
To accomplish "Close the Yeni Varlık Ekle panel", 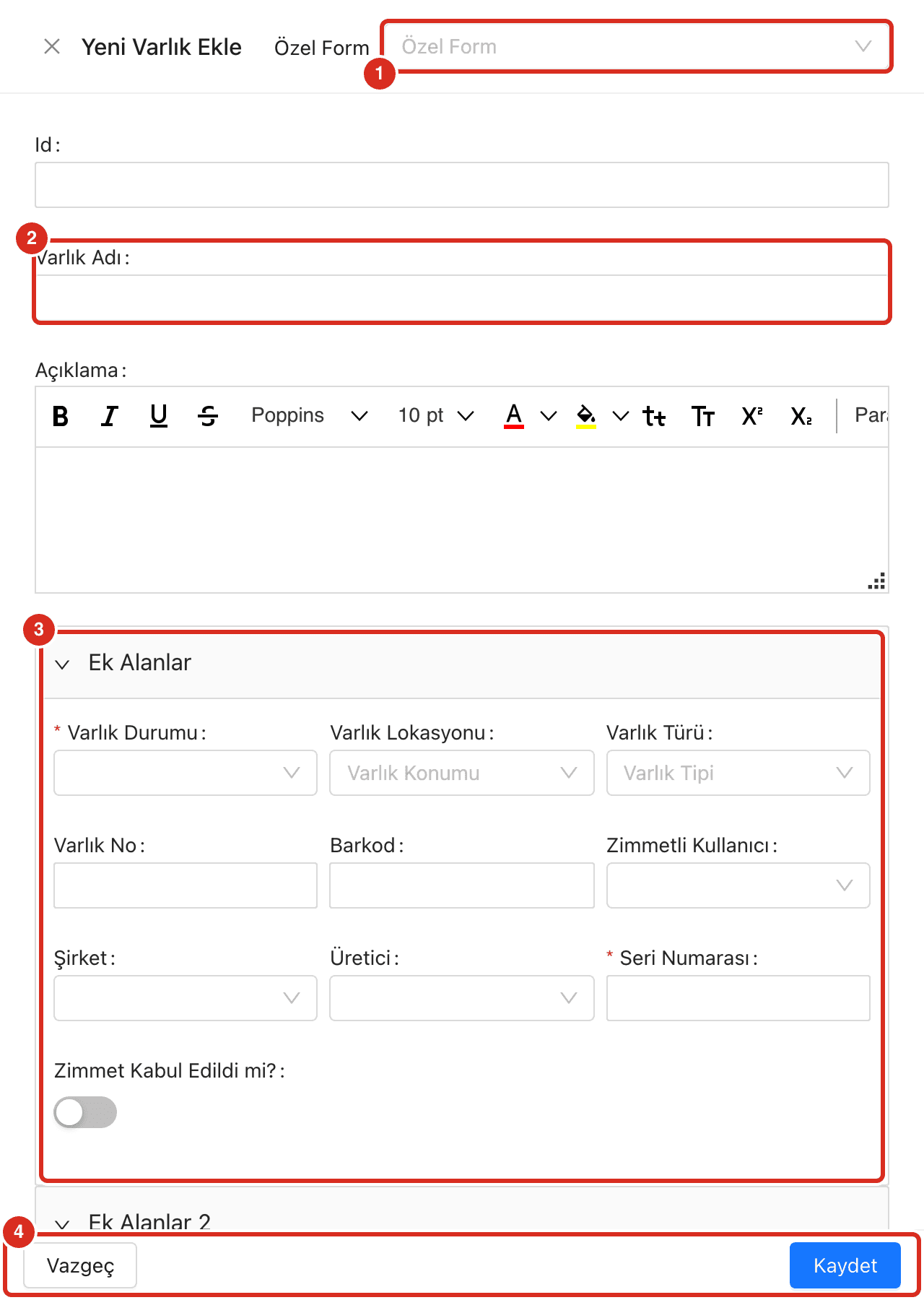I will pos(52,47).
